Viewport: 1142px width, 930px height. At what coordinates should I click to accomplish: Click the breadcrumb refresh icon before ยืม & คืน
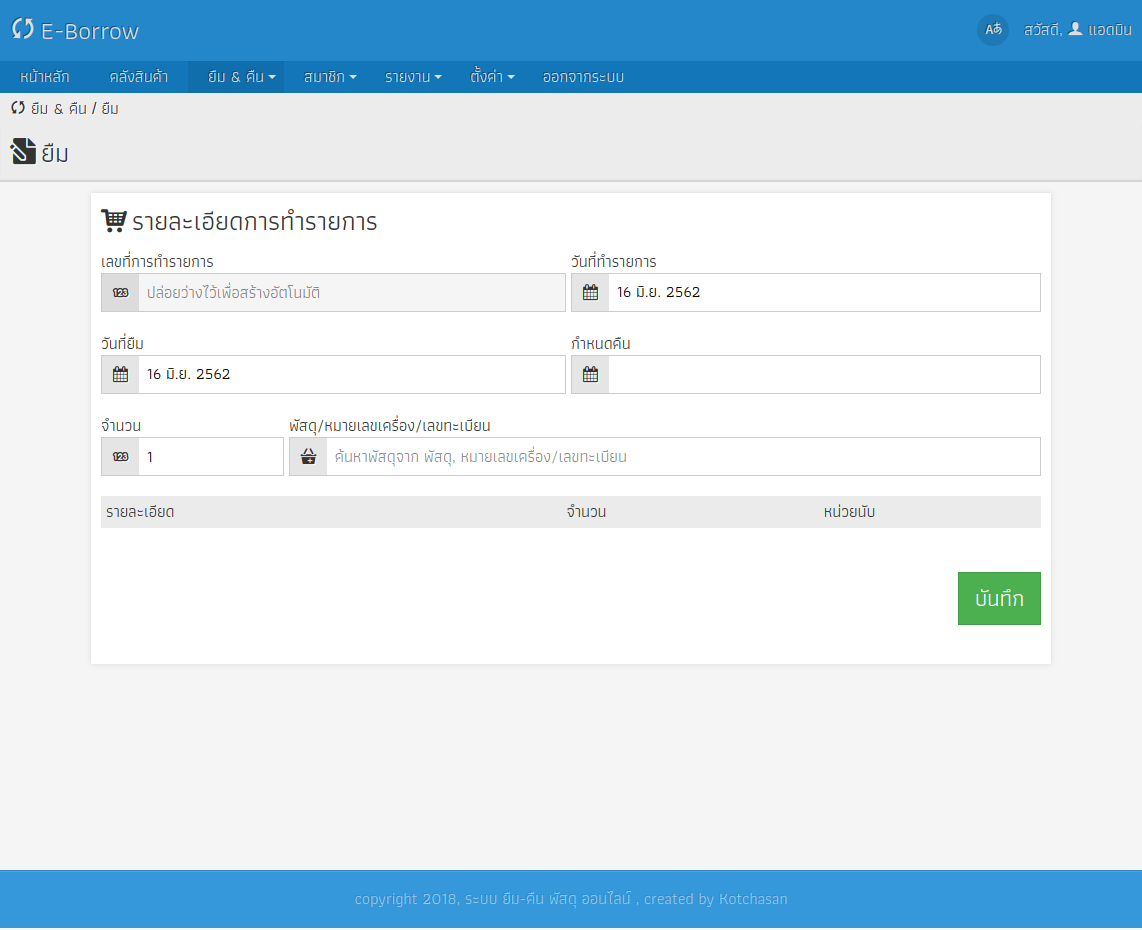[18, 108]
